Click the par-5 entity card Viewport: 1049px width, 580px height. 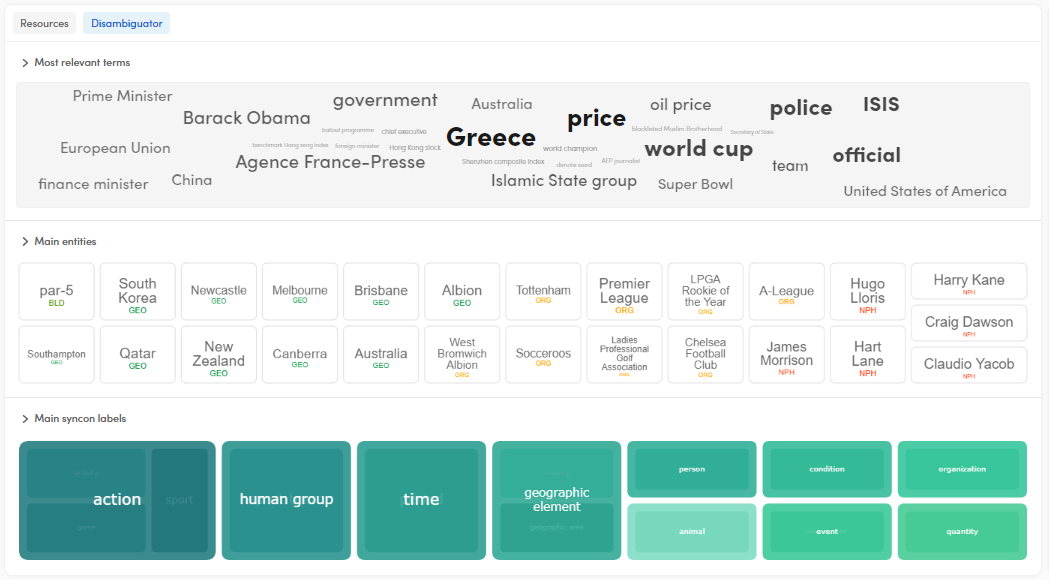coord(57,292)
